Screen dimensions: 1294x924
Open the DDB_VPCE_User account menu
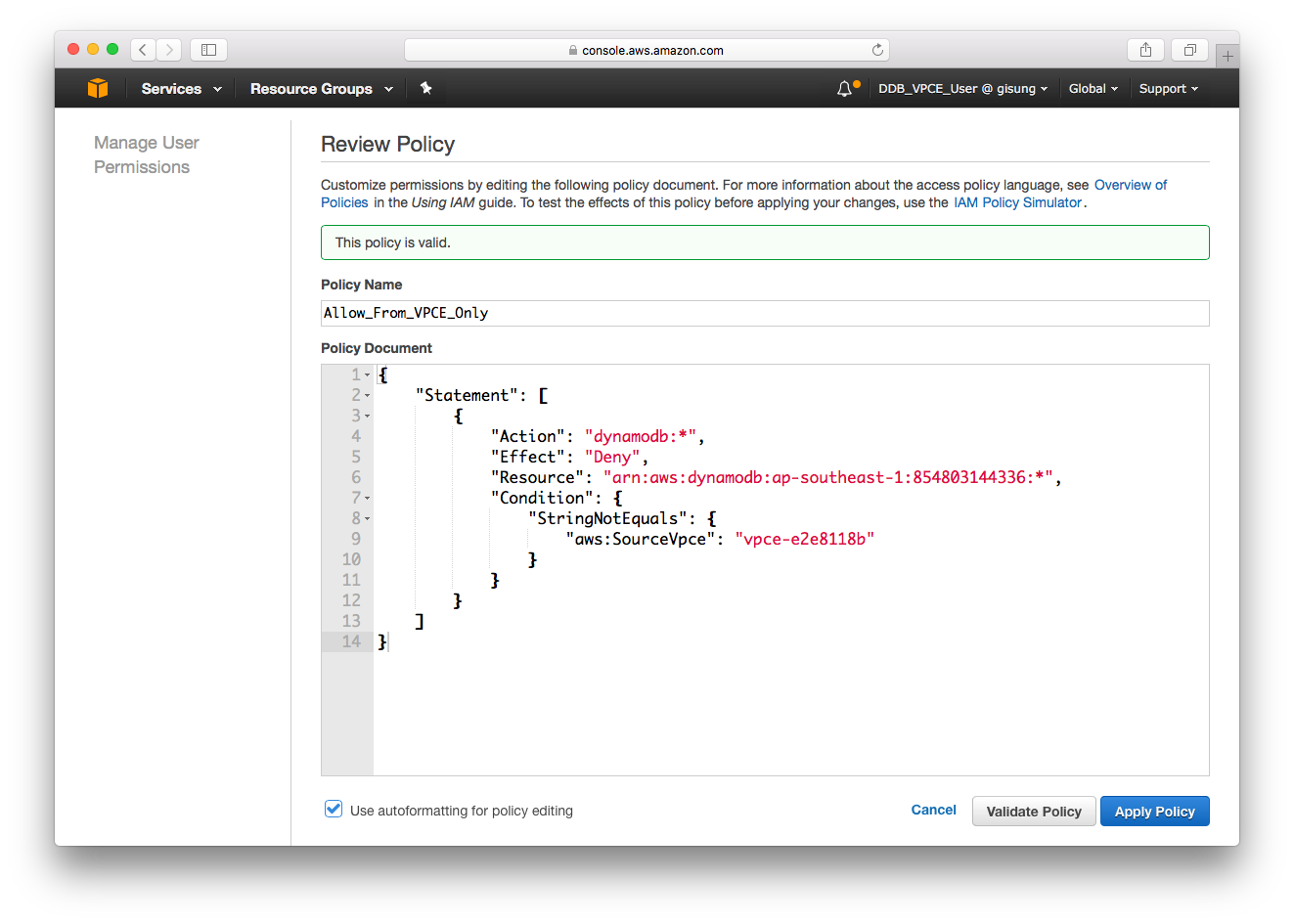(961, 88)
